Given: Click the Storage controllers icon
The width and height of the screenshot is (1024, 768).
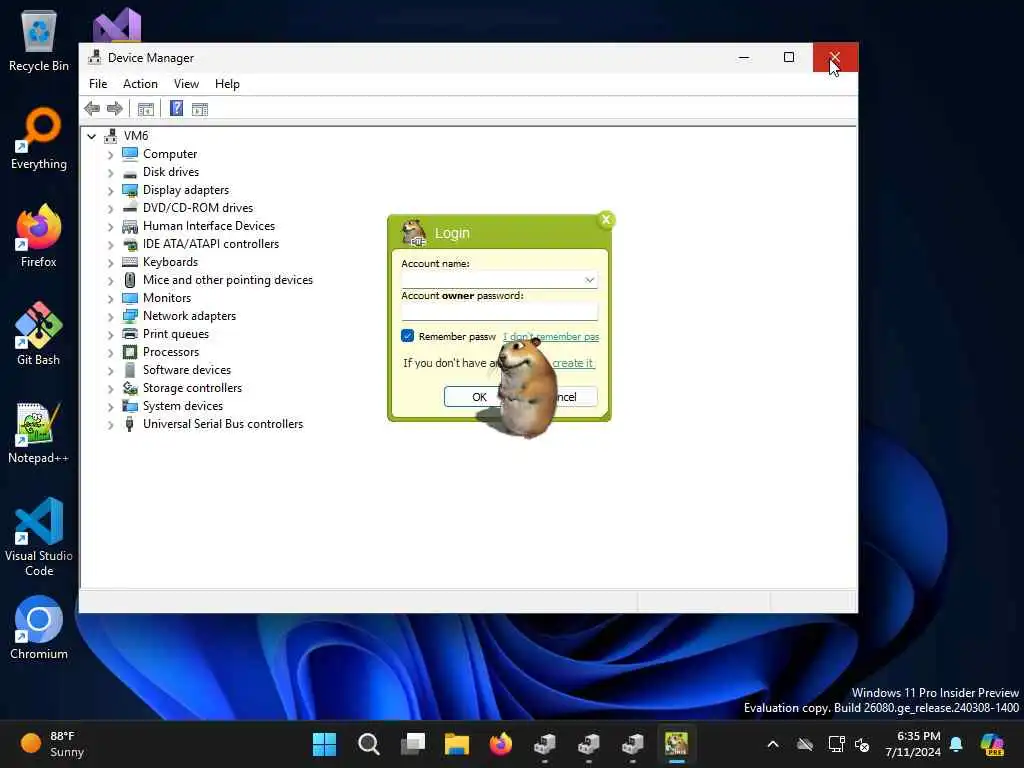Looking at the screenshot, I should pos(130,388).
